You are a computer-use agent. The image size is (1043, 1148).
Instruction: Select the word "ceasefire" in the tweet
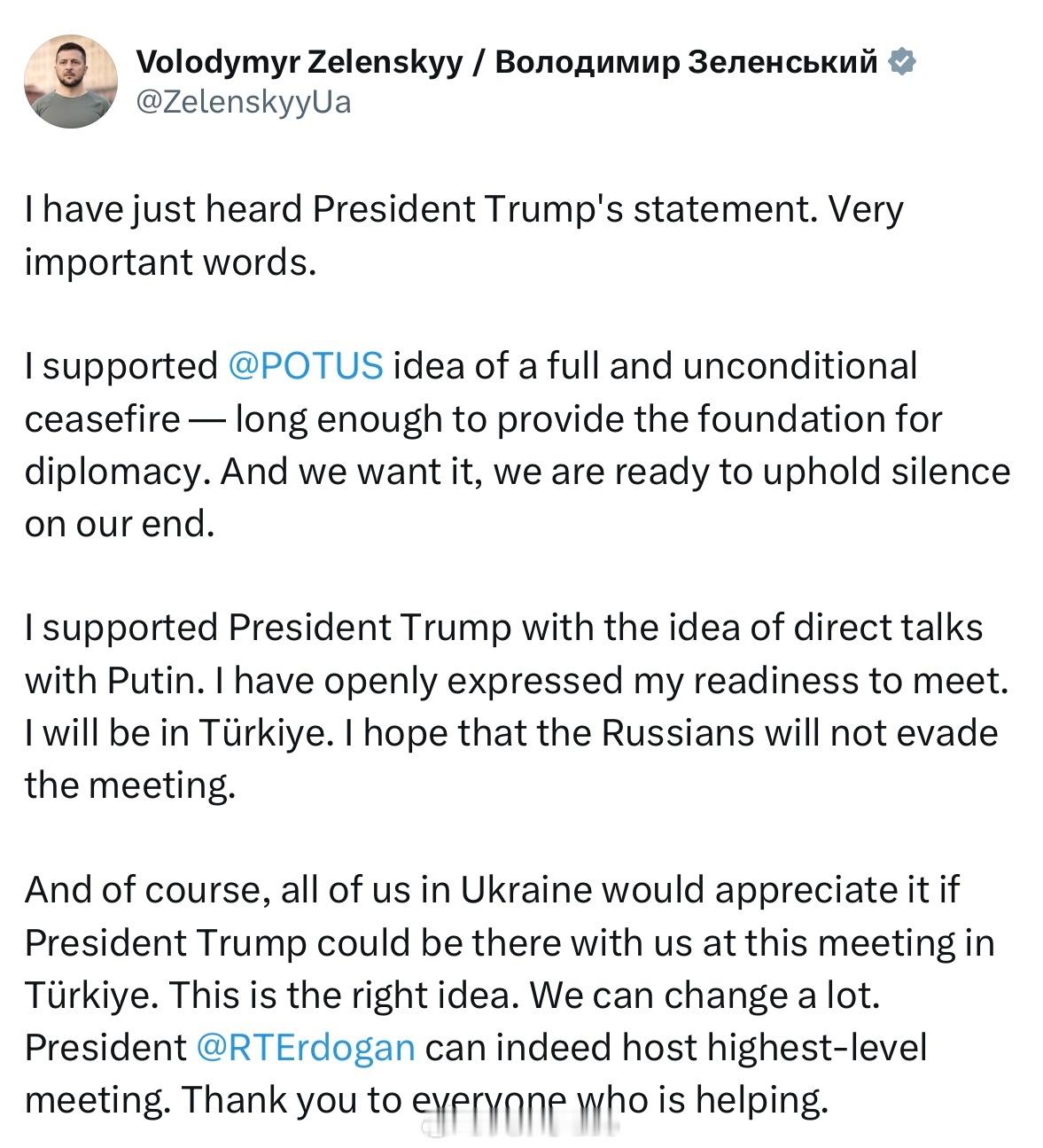[x=102, y=418]
